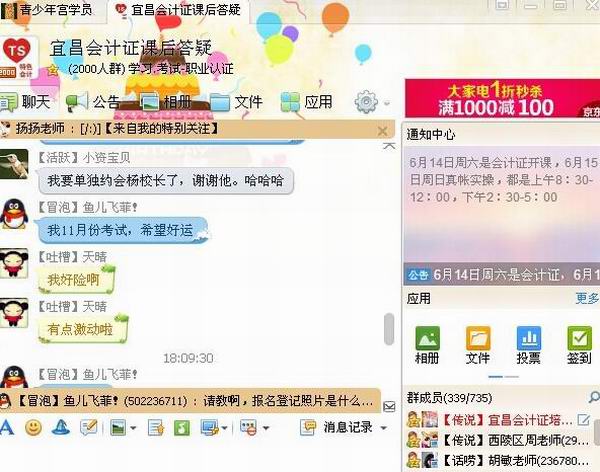The height and width of the screenshot is (472, 600).
Task: Click the 签到 check-in app icon
Action: 579,345
